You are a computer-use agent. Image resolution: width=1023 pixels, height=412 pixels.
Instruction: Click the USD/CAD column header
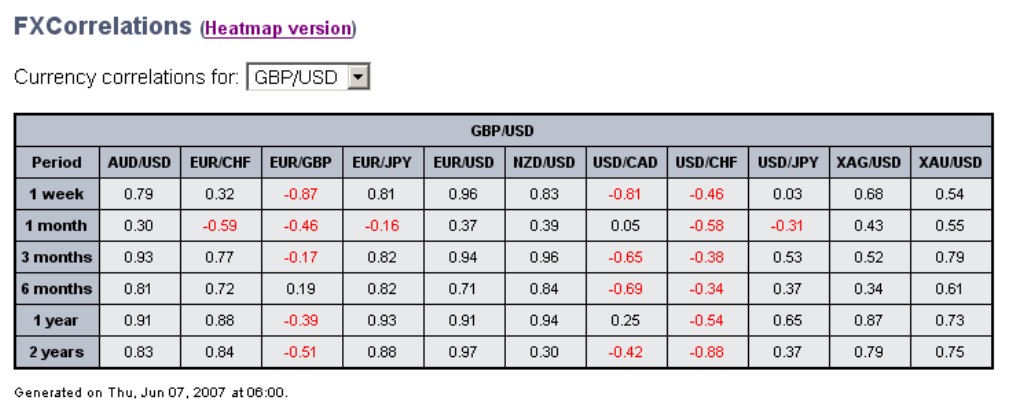tap(626, 163)
